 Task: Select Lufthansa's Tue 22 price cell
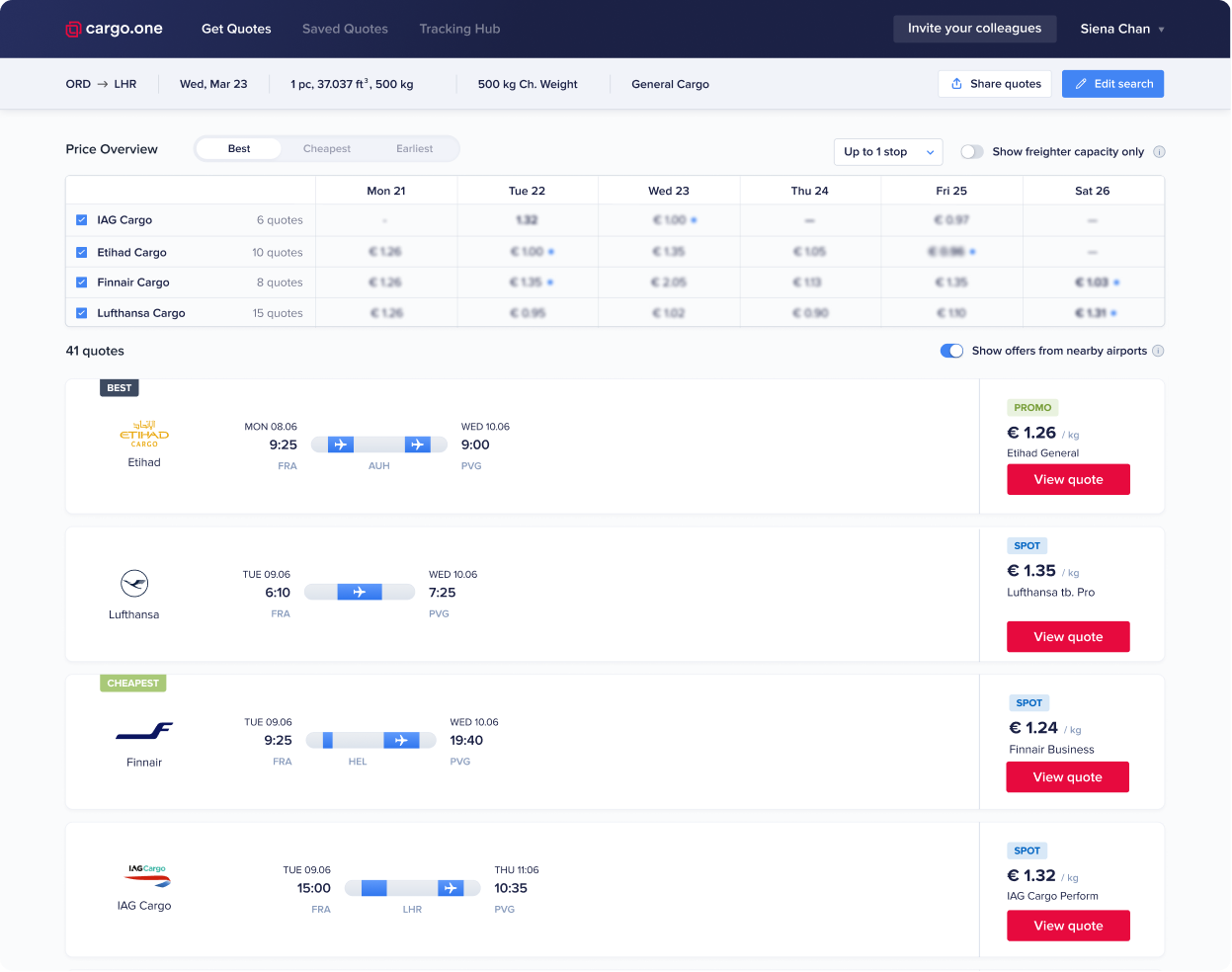tap(527, 312)
